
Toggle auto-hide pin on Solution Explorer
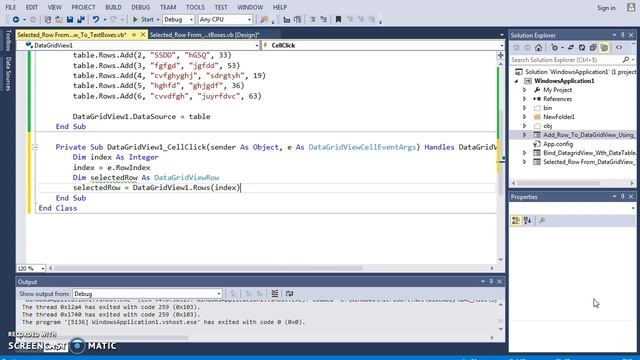tap(622, 35)
